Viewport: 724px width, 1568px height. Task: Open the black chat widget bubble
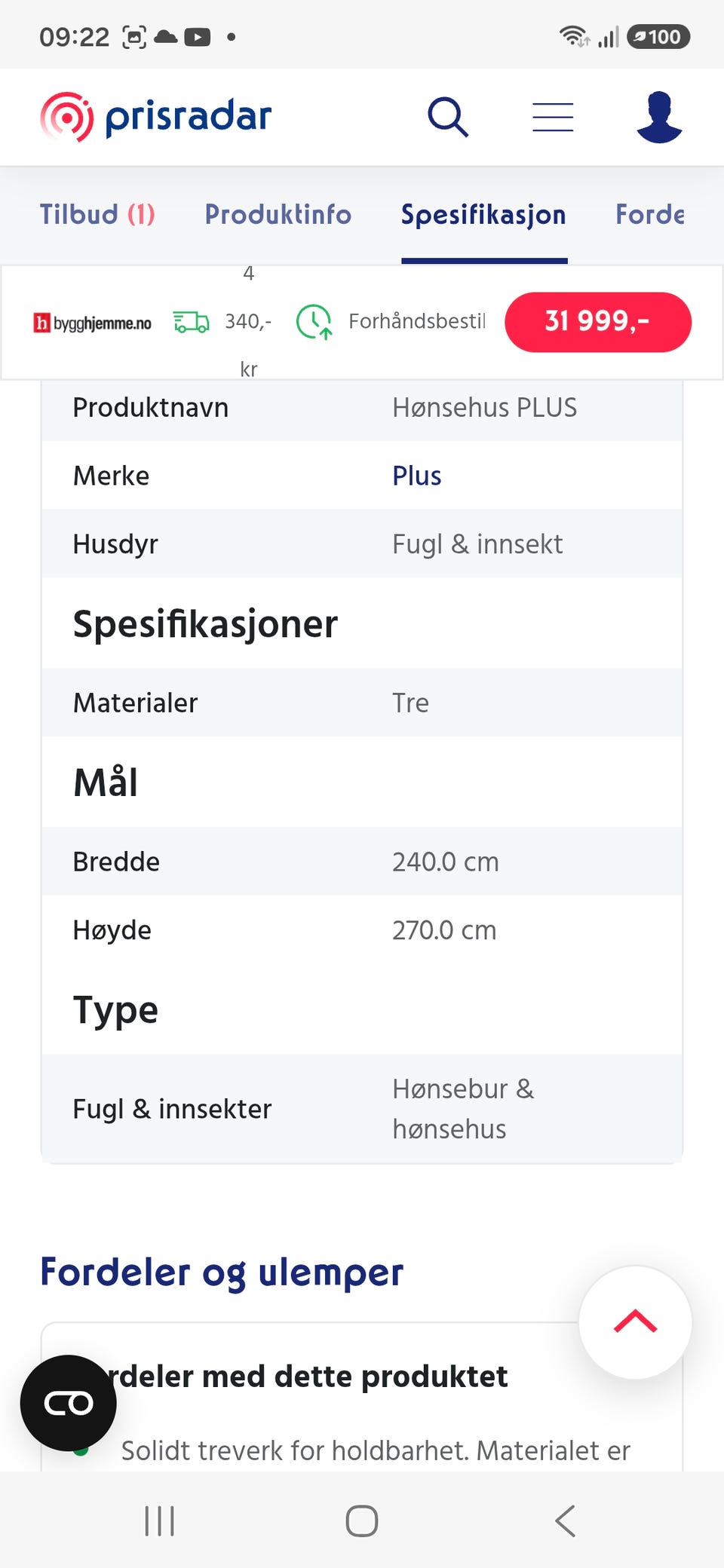click(x=69, y=1403)
